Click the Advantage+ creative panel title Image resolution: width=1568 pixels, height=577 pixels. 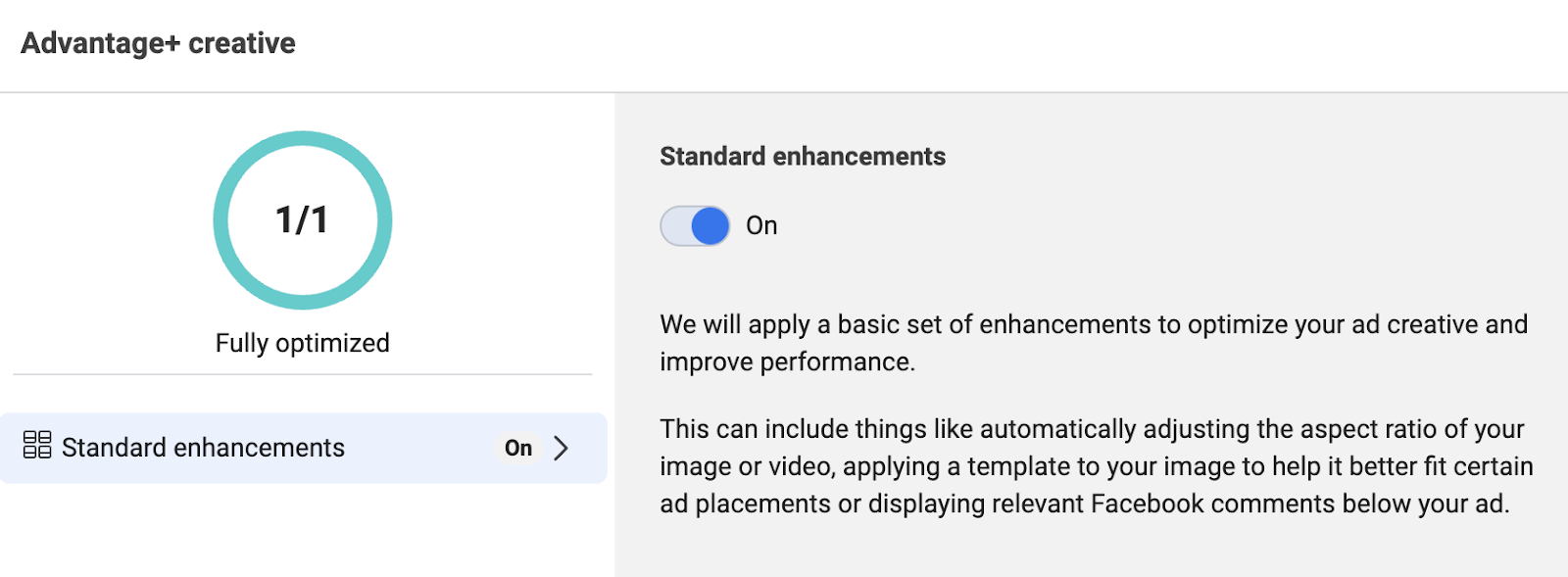[x=158, y=43]
